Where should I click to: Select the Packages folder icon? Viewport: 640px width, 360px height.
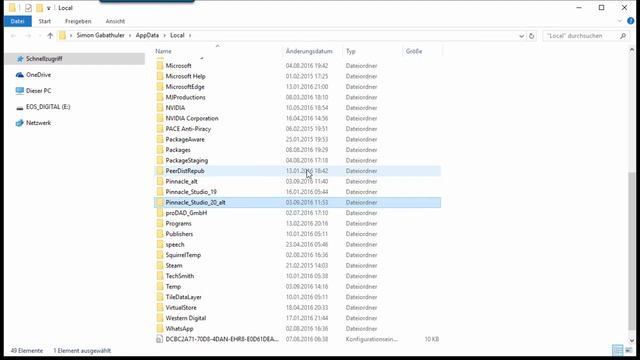[160, 150]
